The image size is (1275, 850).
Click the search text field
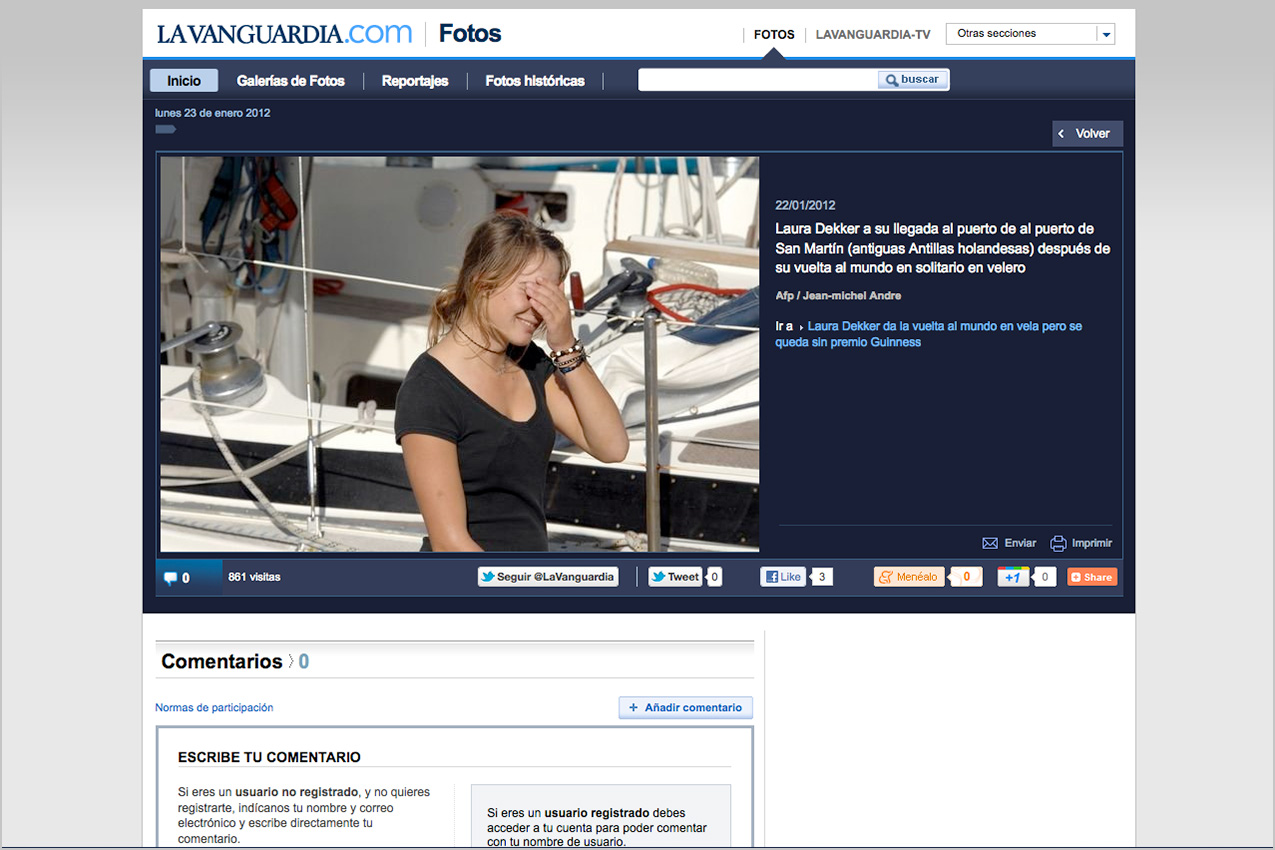[x=758, y=80]
